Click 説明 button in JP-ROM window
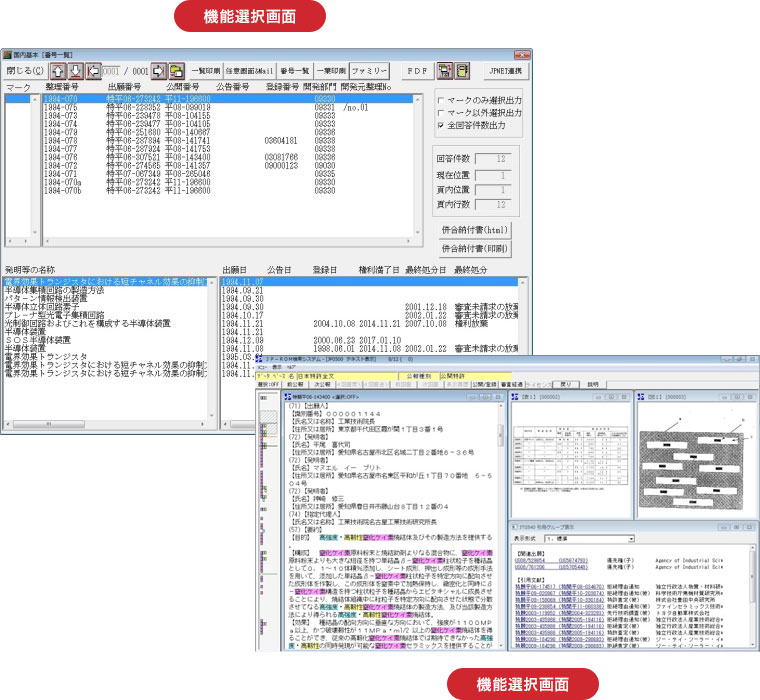Viewport: 760px width, 700px height. 593,384
